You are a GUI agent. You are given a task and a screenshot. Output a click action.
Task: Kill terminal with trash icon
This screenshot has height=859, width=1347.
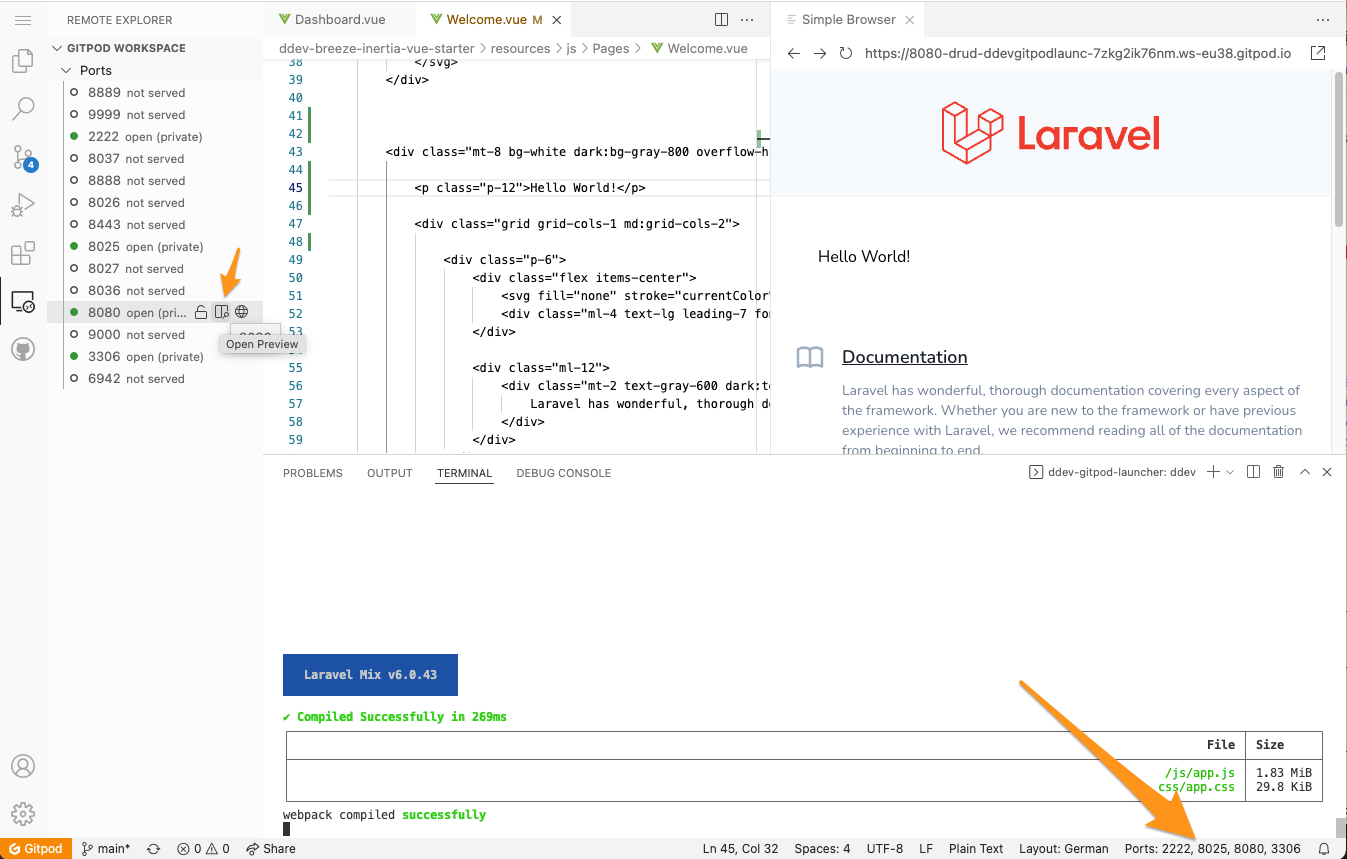coord(1278,472)
